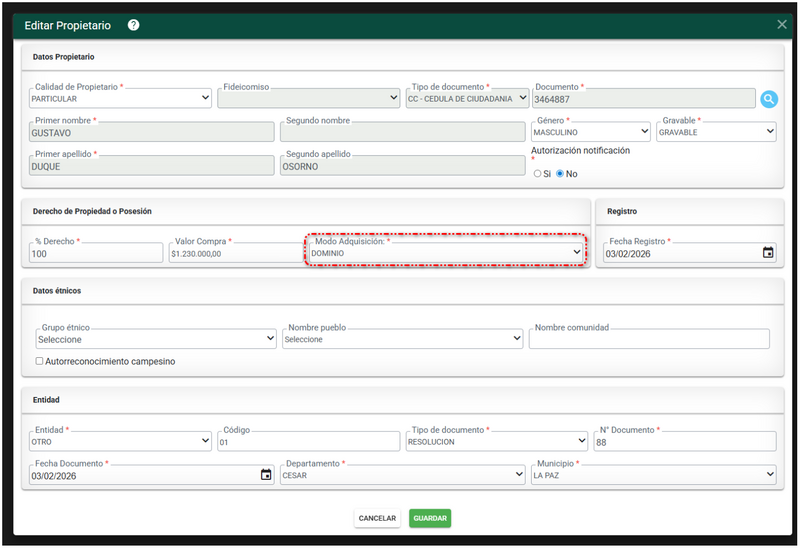
Task: Click Derecho de Propiedad o Posesión header
Action: point(92,211)
